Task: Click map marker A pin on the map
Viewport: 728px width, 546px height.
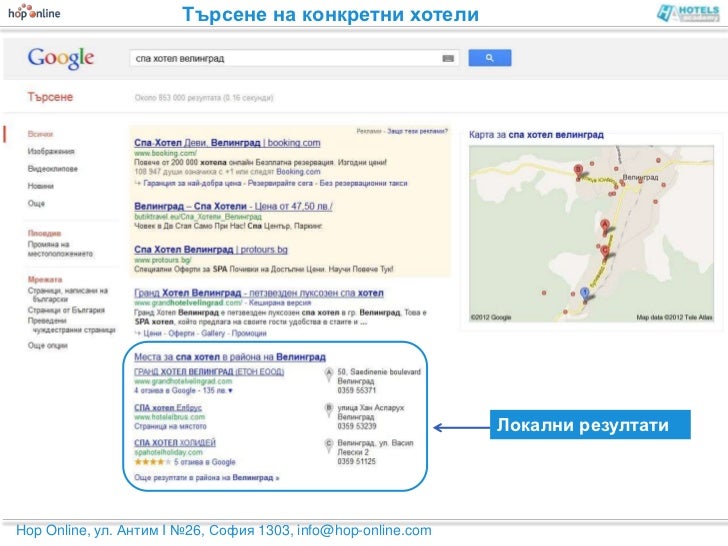Action: pos(605,227)
